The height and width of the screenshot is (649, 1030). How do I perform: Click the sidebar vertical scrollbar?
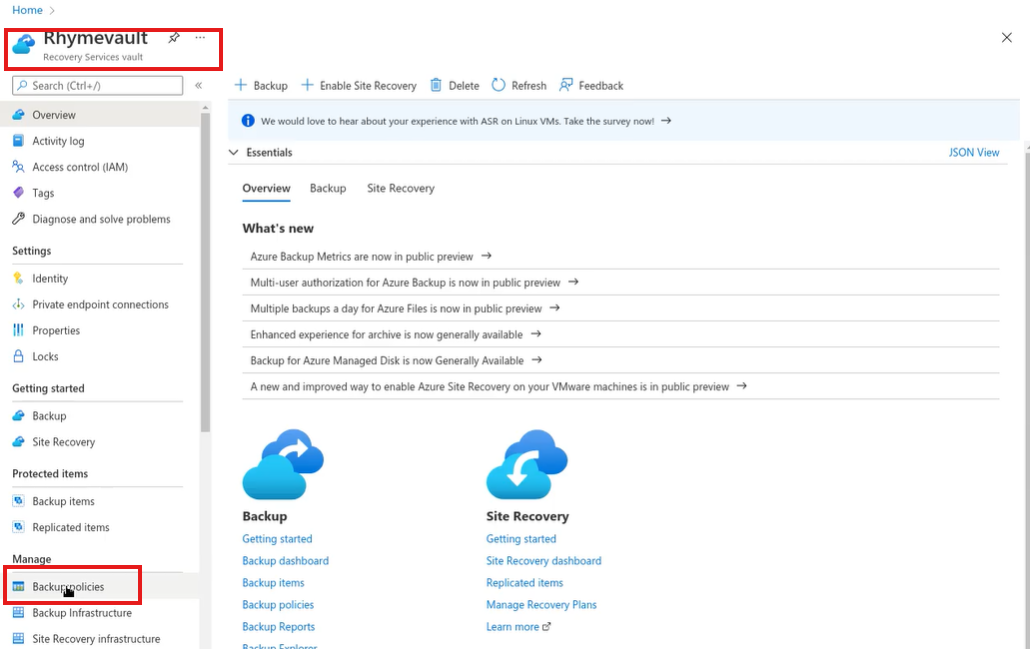(x=206, y=273)
